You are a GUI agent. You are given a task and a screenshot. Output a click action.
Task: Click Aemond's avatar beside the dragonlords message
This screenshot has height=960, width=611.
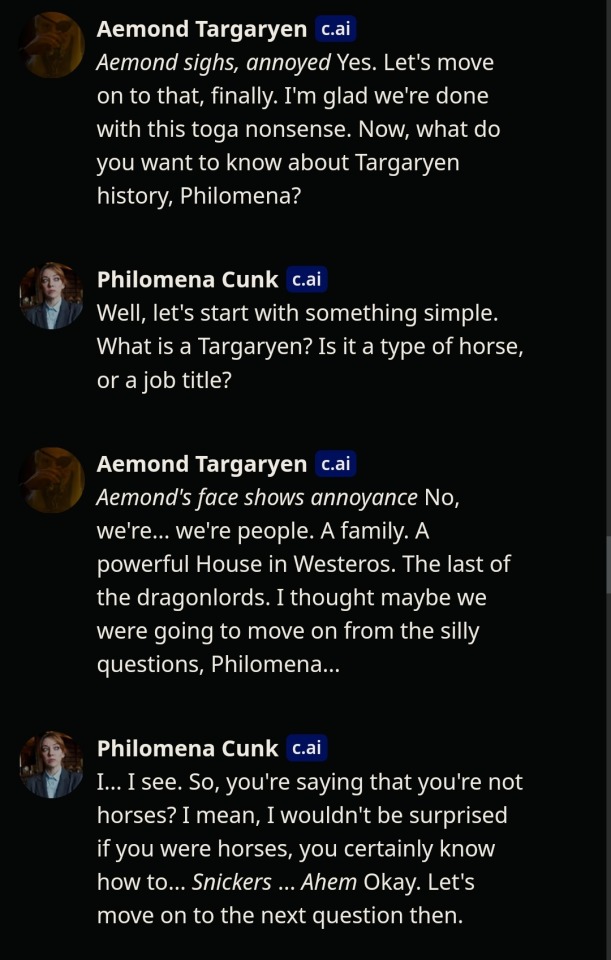pyautogui.click(x=51, y=480)
